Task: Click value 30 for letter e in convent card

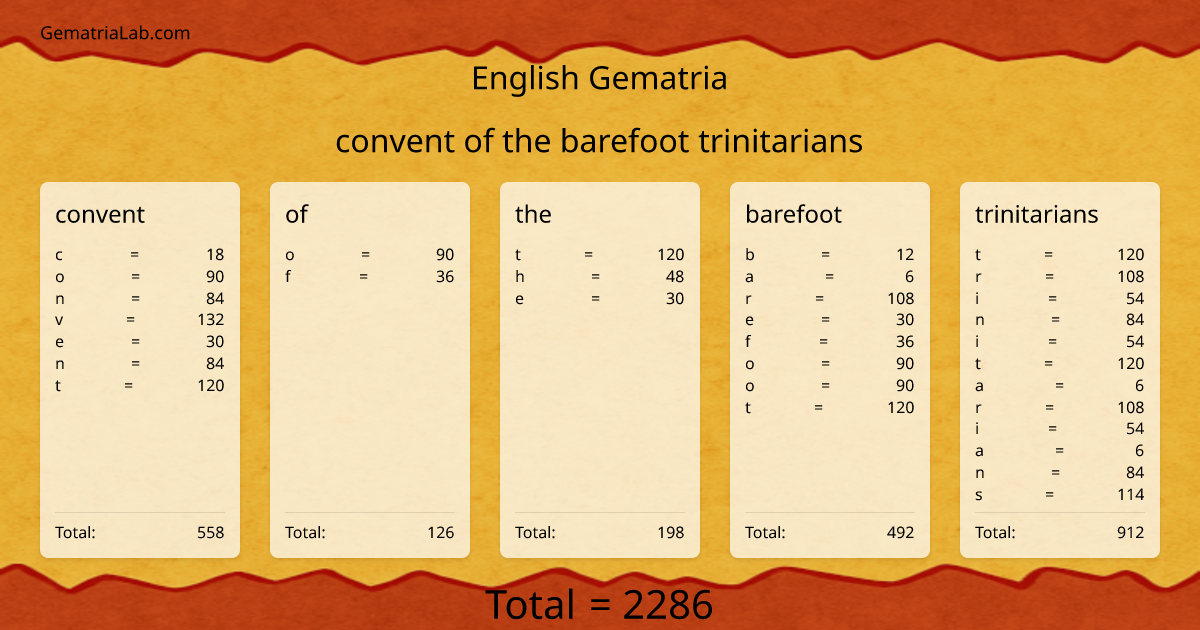Action: click(x=215, y=342)
